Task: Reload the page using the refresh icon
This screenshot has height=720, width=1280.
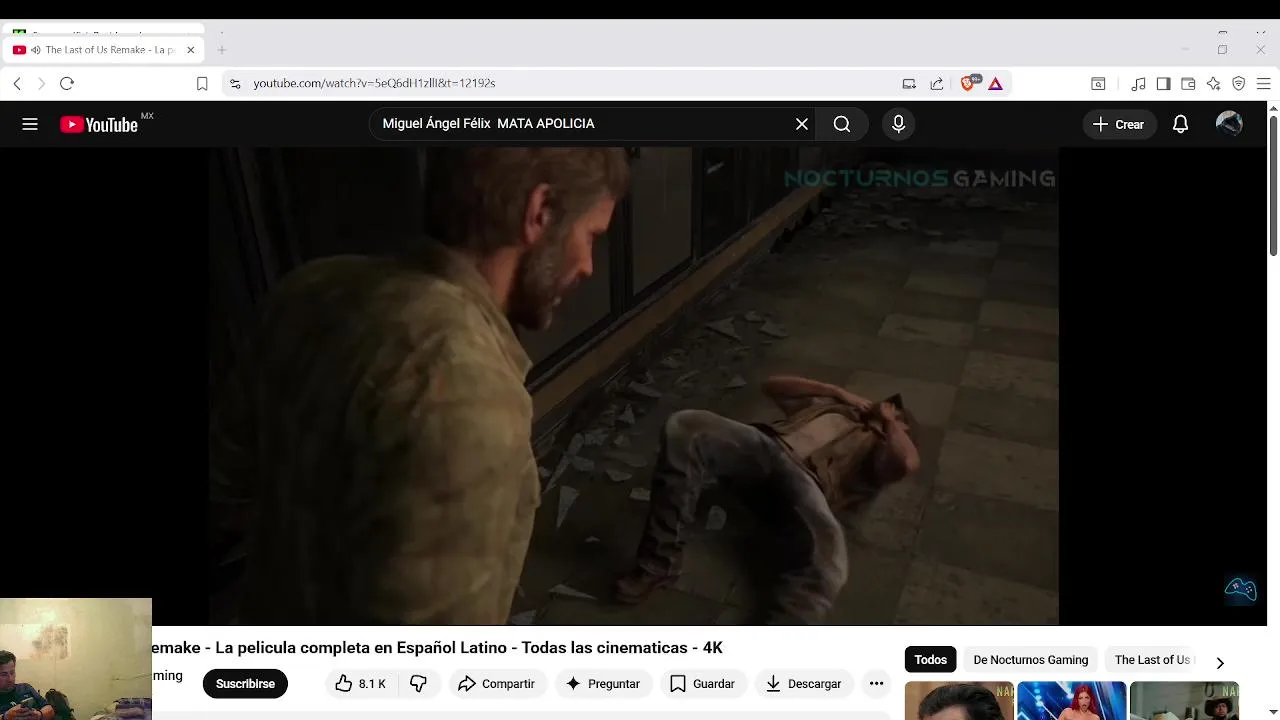Action: [67, 84]
